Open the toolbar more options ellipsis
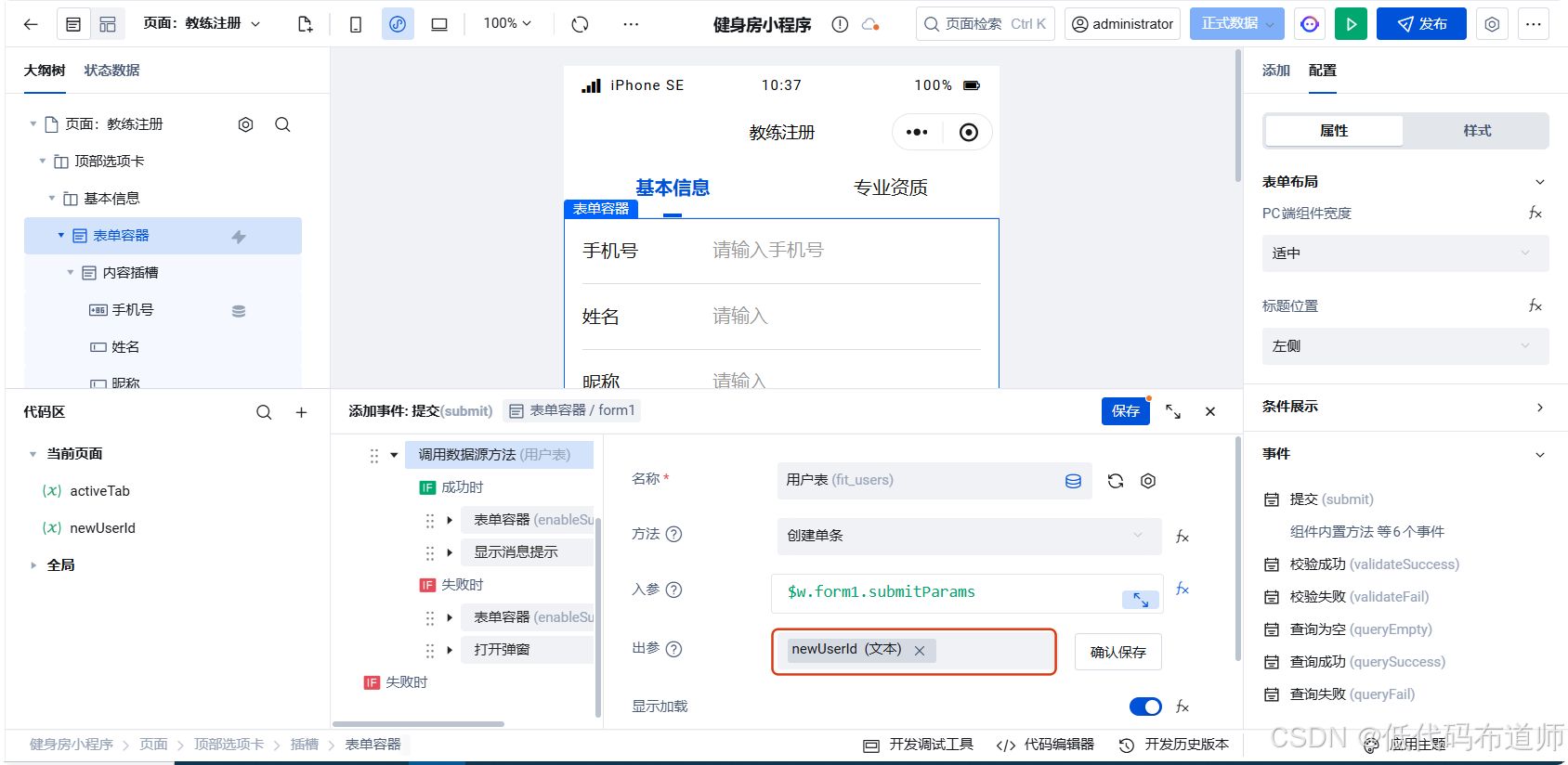The image size is (1568, 765). click(631, 24)
